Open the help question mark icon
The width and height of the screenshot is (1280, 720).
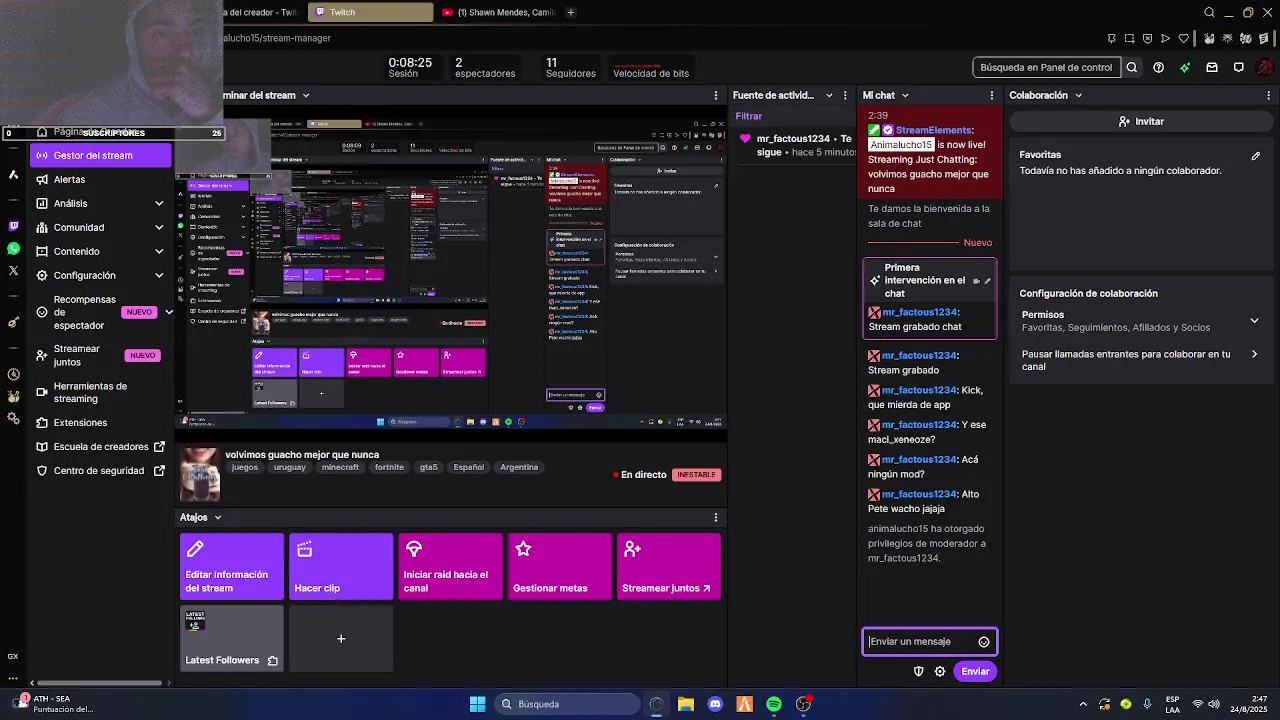click(x=1158, y=67)
